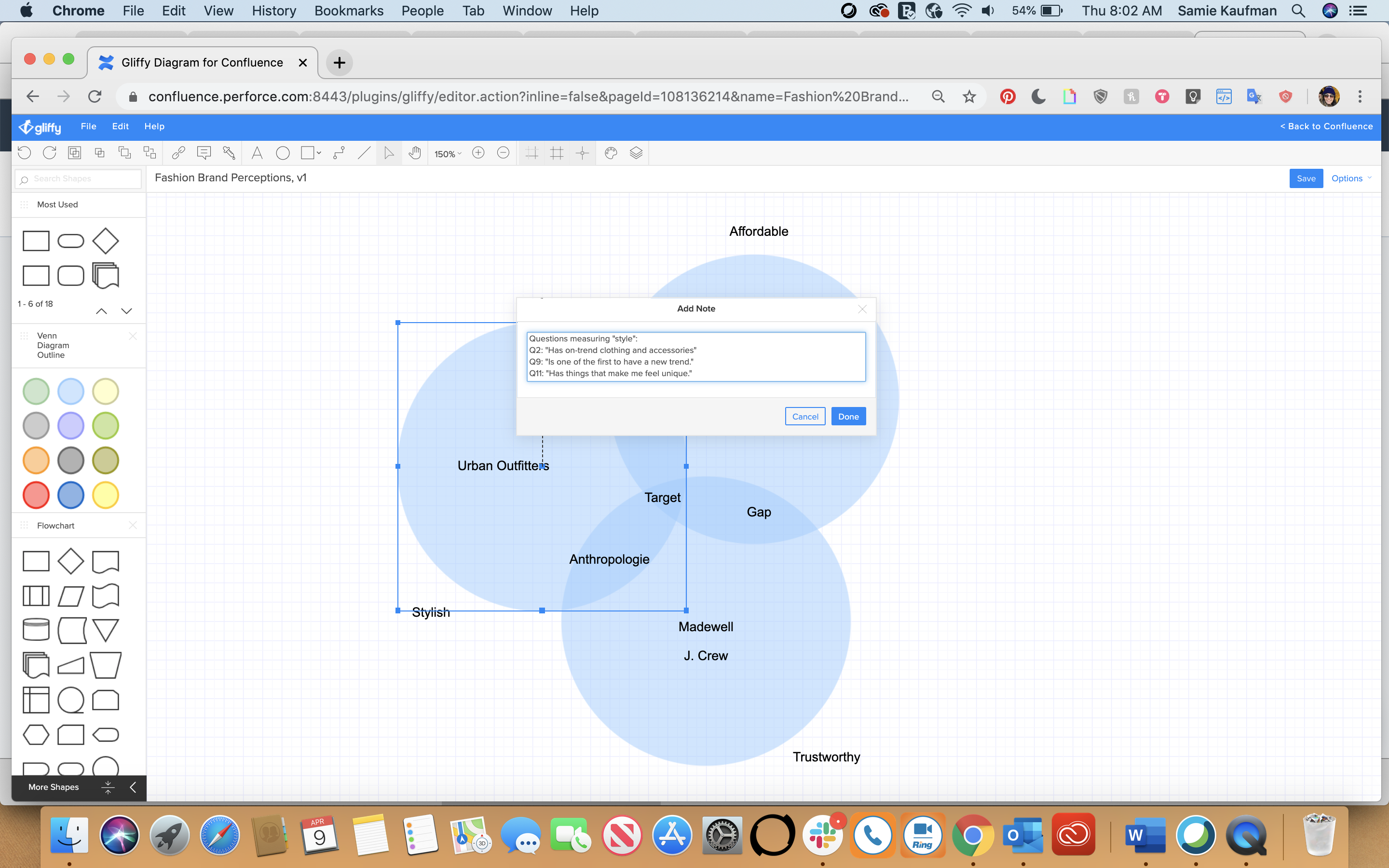
Task: Pick the orange Venn circle
Action: pos(36,461)
